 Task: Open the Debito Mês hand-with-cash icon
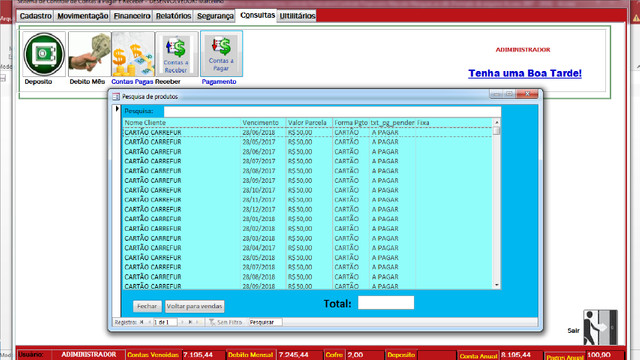[89, 54]
